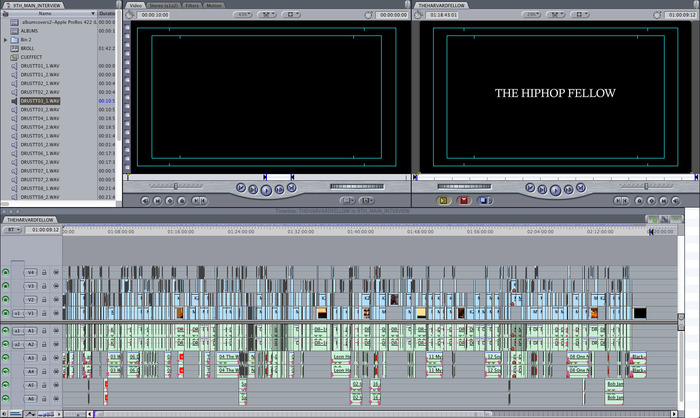This screenshot has height=418, width=700.
Task: Open Viewer zoom percentage pop-up
Action: coord(243,15)
